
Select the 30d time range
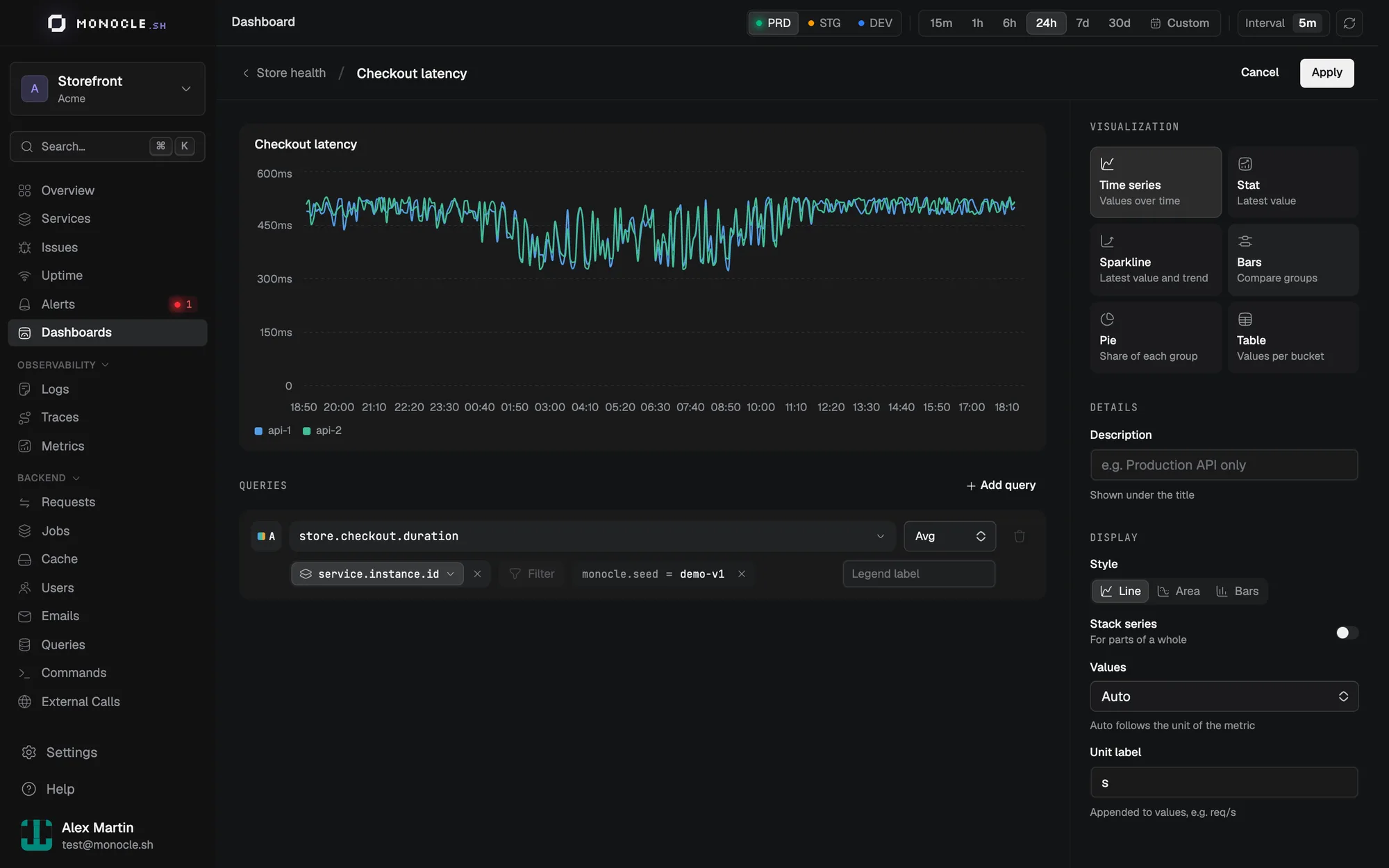point(1119,23)
